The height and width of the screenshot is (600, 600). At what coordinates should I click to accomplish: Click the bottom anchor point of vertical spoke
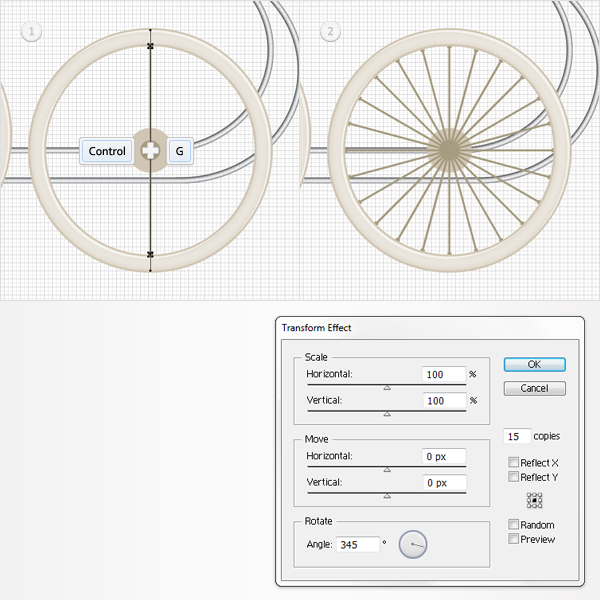coord(150,254)
